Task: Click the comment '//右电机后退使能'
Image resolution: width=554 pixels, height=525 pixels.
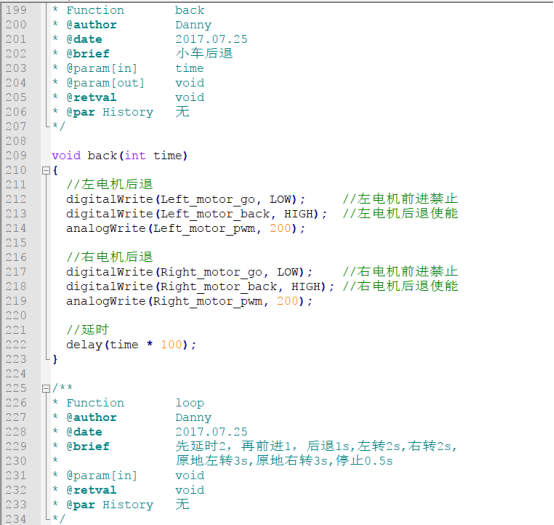Action: tap(400, 286)
